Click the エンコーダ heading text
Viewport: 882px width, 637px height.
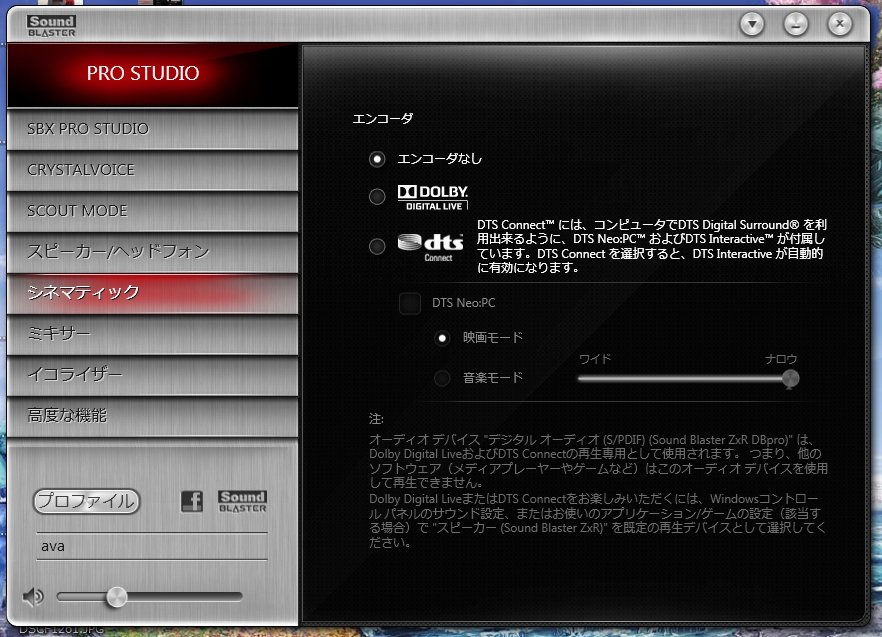coord(382,118)
